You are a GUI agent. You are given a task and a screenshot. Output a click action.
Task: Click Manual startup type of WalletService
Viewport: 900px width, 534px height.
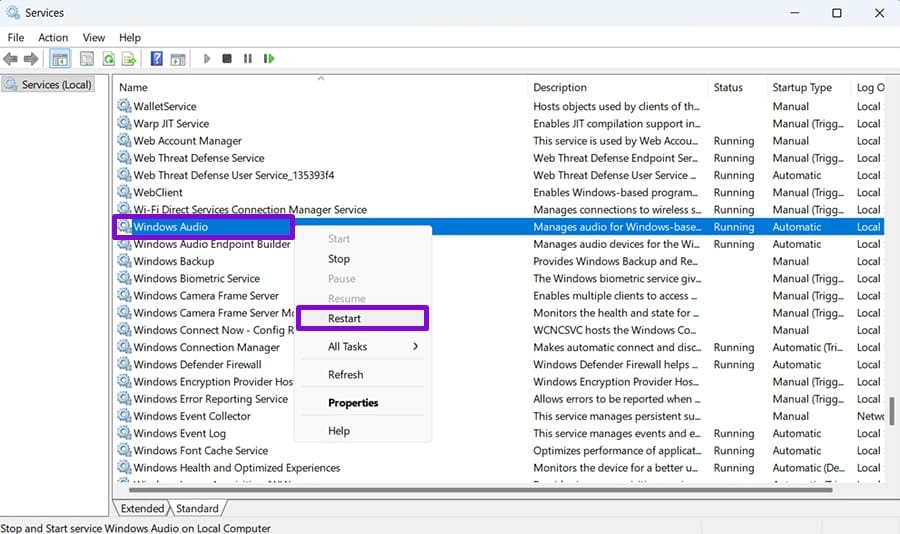(x=790, y=106)
